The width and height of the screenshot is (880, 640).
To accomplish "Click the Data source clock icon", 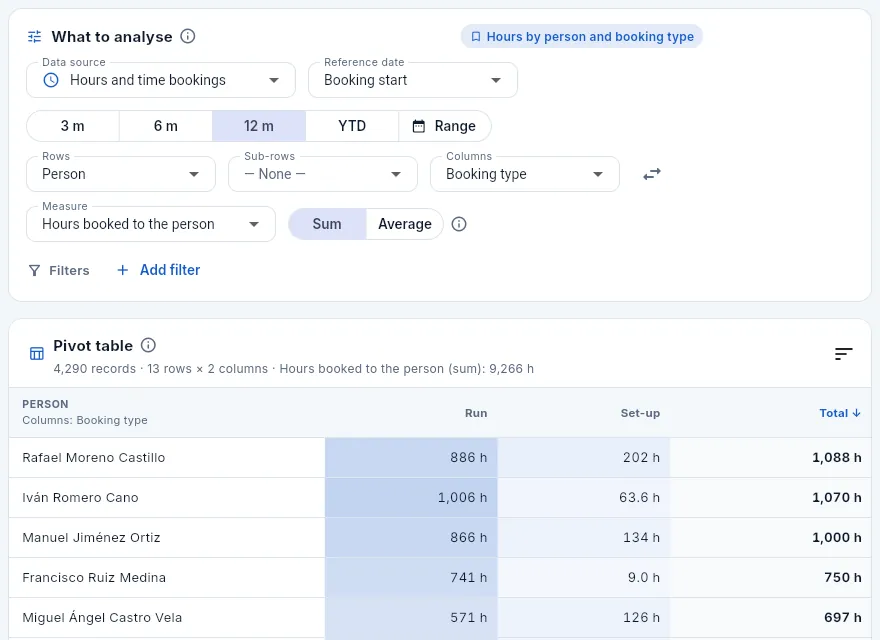I will pos(51,80).
